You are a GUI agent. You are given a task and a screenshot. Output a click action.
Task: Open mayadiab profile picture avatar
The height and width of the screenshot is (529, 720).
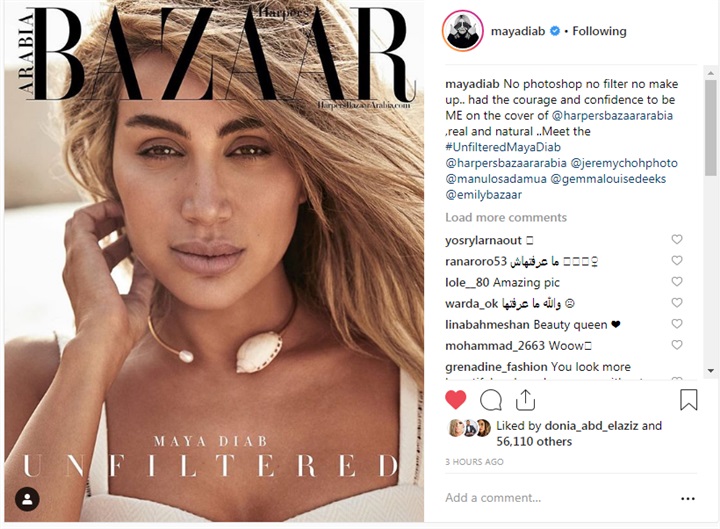click(463, 31)
